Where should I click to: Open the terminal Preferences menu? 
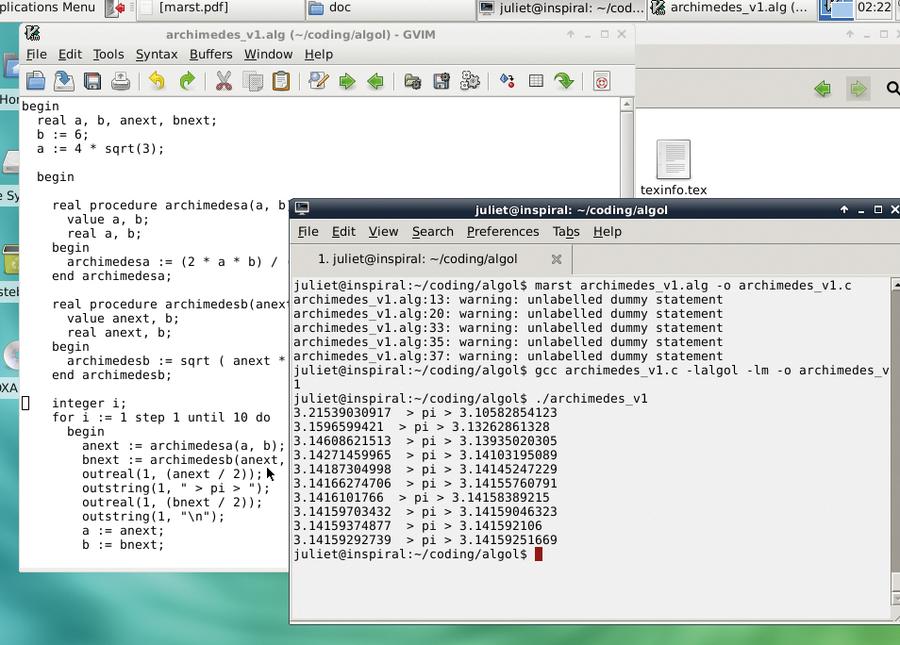pos(503,232)
